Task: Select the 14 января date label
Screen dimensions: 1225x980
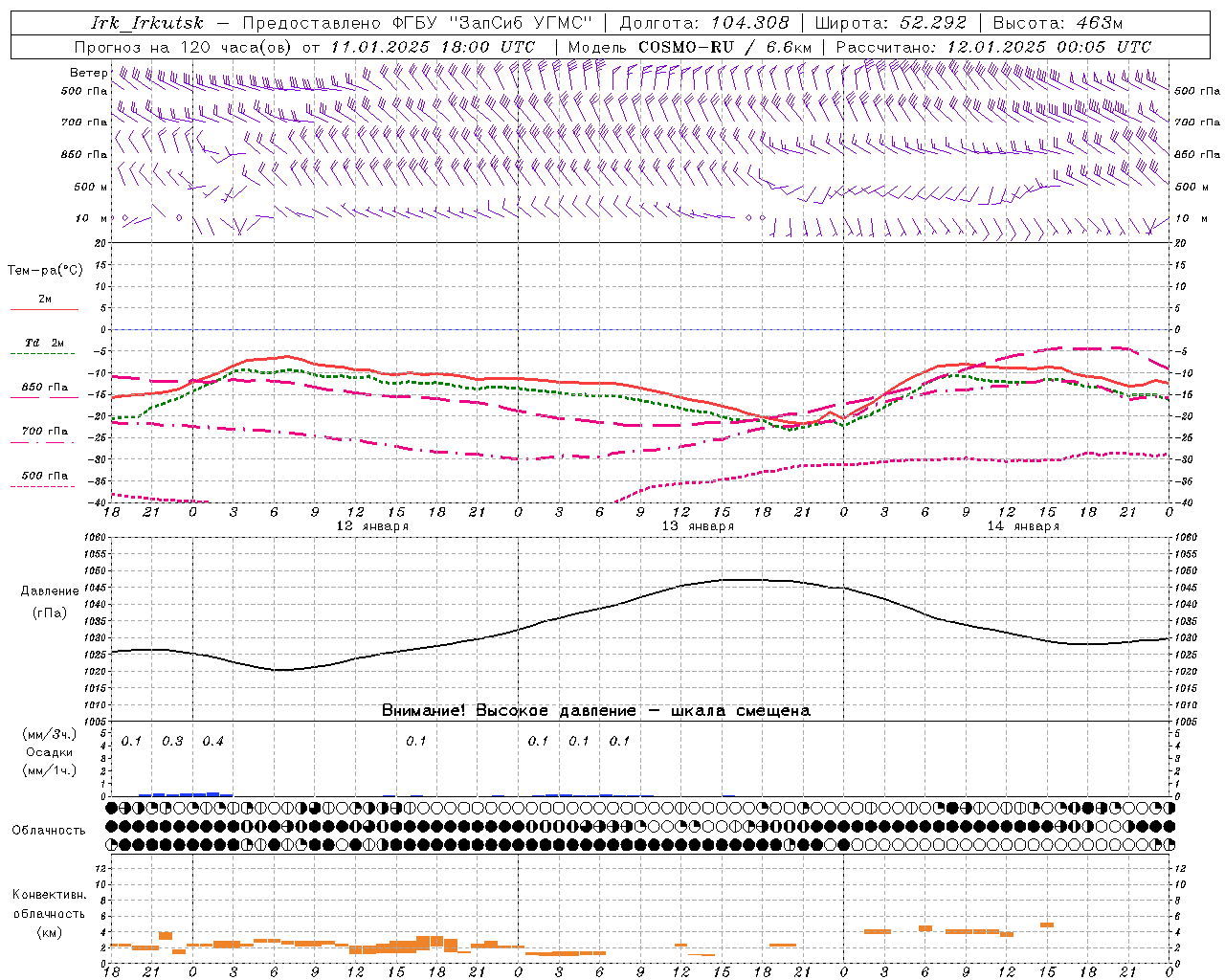Action: (x=1023, y=526)
